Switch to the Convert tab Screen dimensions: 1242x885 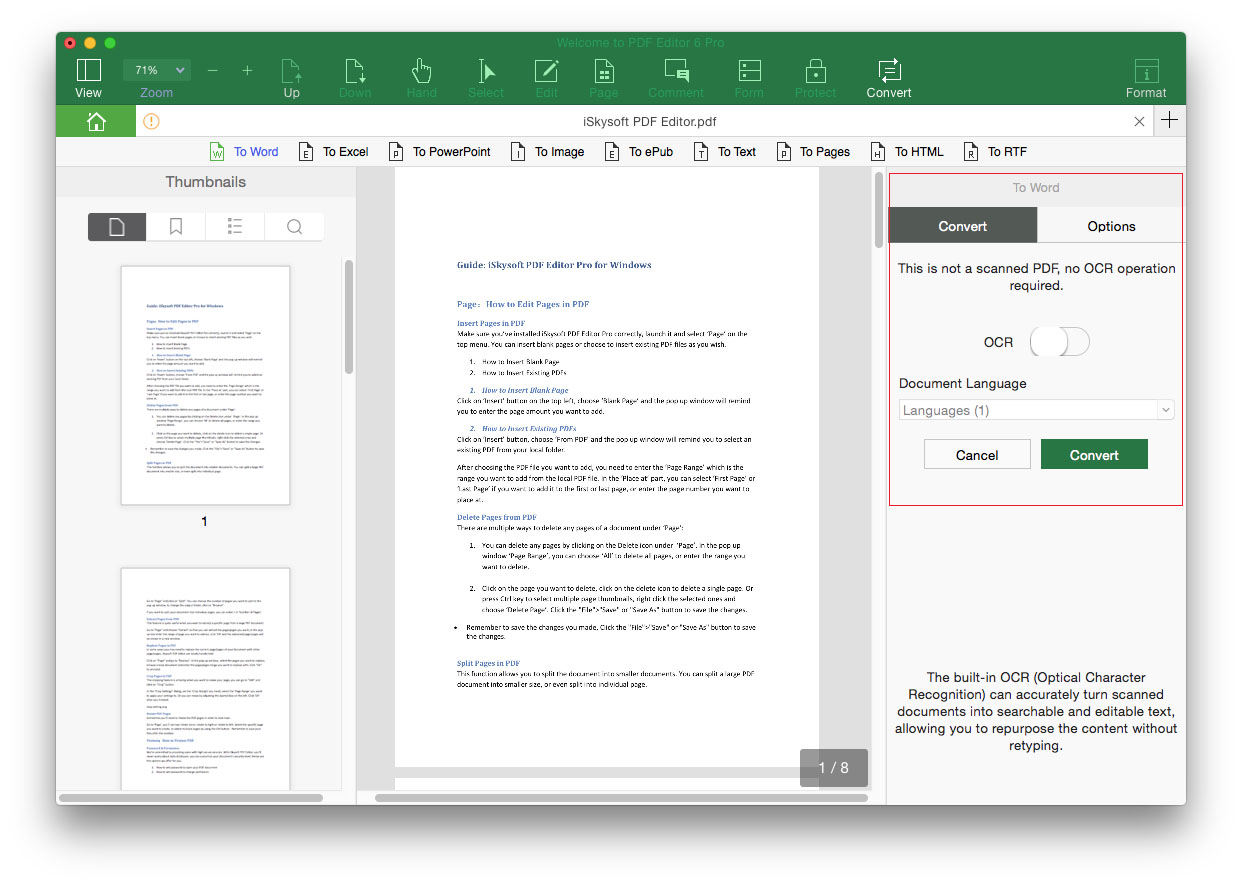point(963,226)
